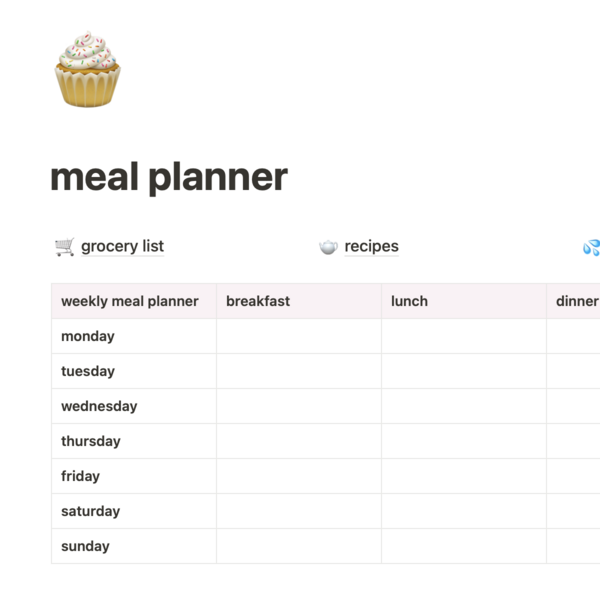600x600 pixels.
Task: Click the sunday breakfast cell
Action: (x=299, y=546)
